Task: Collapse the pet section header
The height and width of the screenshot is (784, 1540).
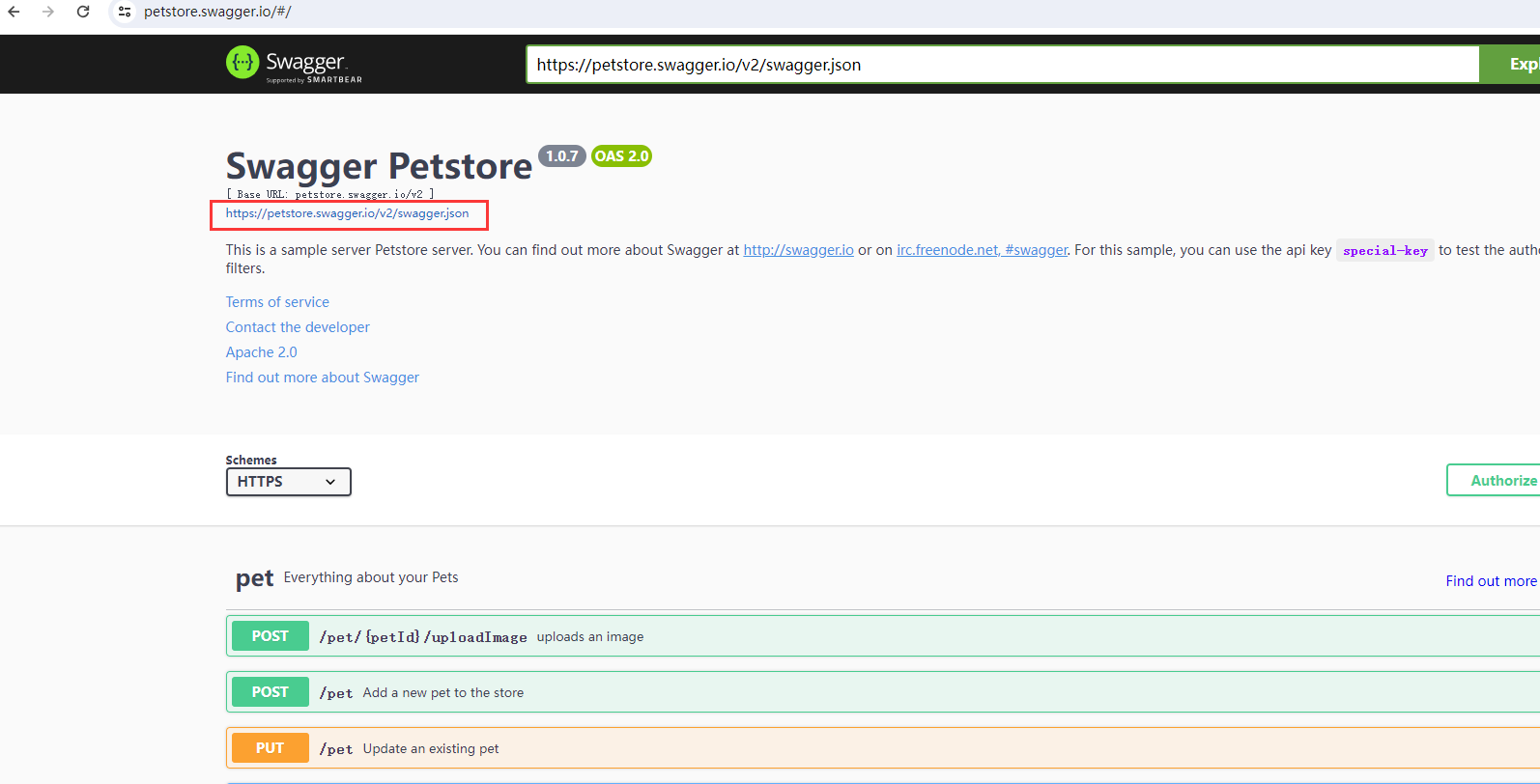Action: [x=883, y=578]
